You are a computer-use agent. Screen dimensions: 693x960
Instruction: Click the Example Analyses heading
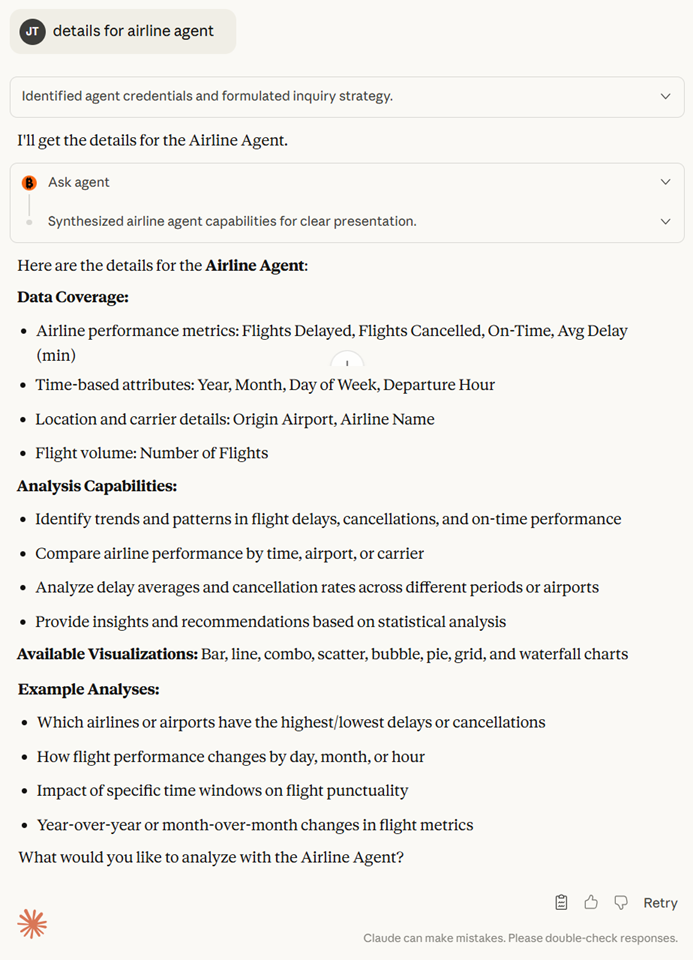pyautogui.click(x=88, y=689)
